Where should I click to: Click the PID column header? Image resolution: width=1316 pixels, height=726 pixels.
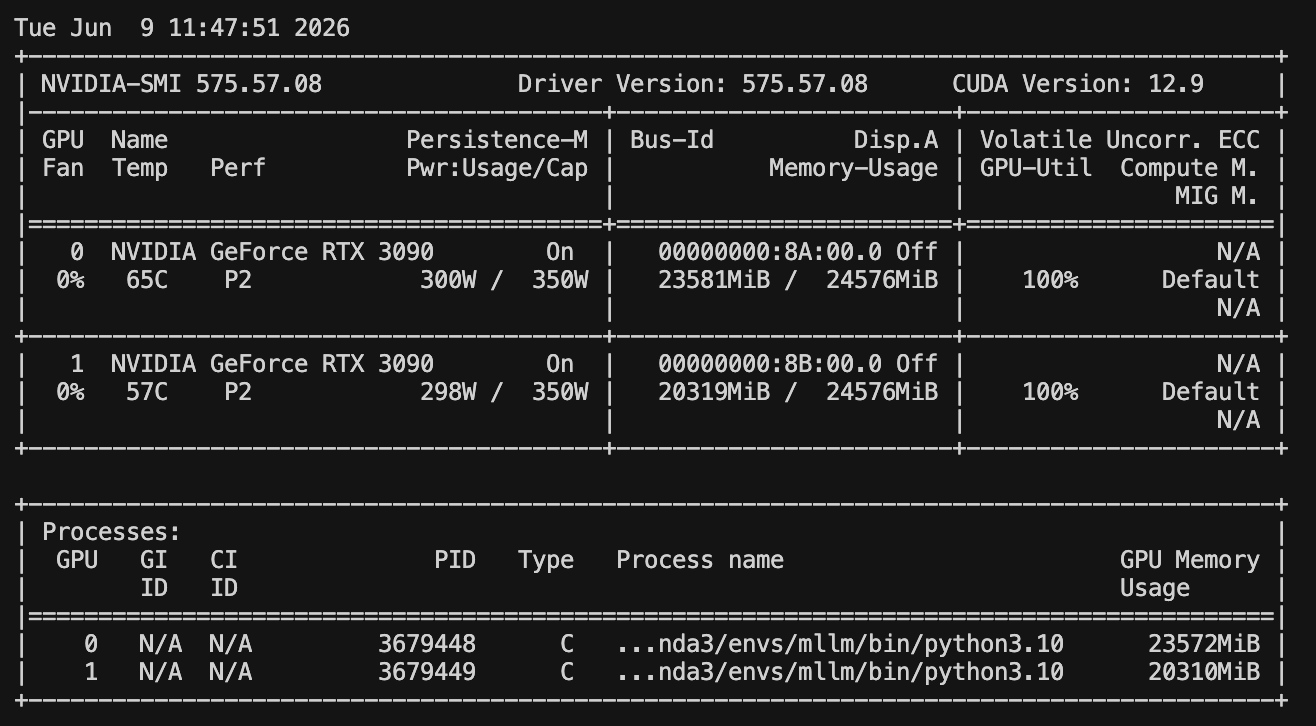[x=455, y=559]
